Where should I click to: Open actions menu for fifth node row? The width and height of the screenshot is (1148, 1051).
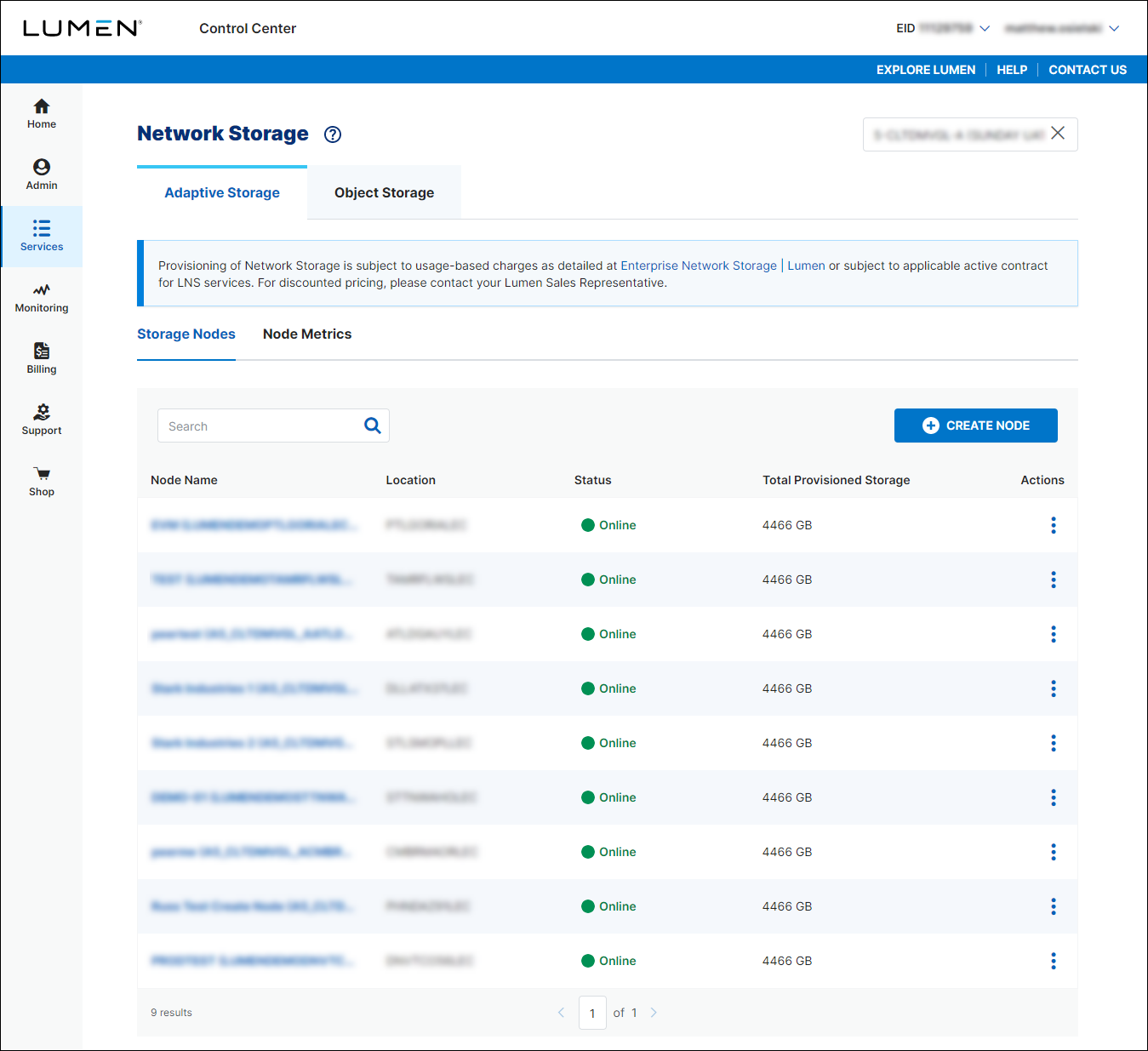pos(1054,743)
